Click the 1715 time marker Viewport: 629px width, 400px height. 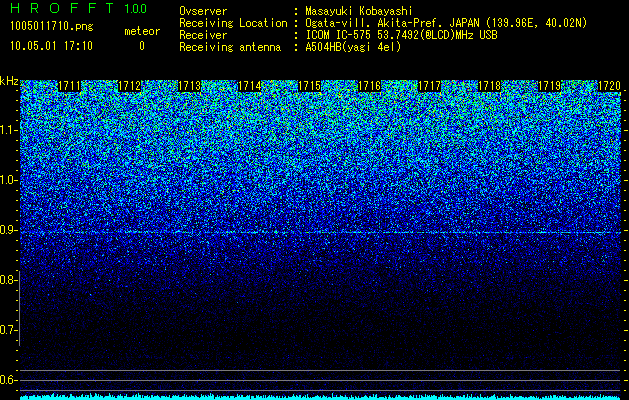309,86
